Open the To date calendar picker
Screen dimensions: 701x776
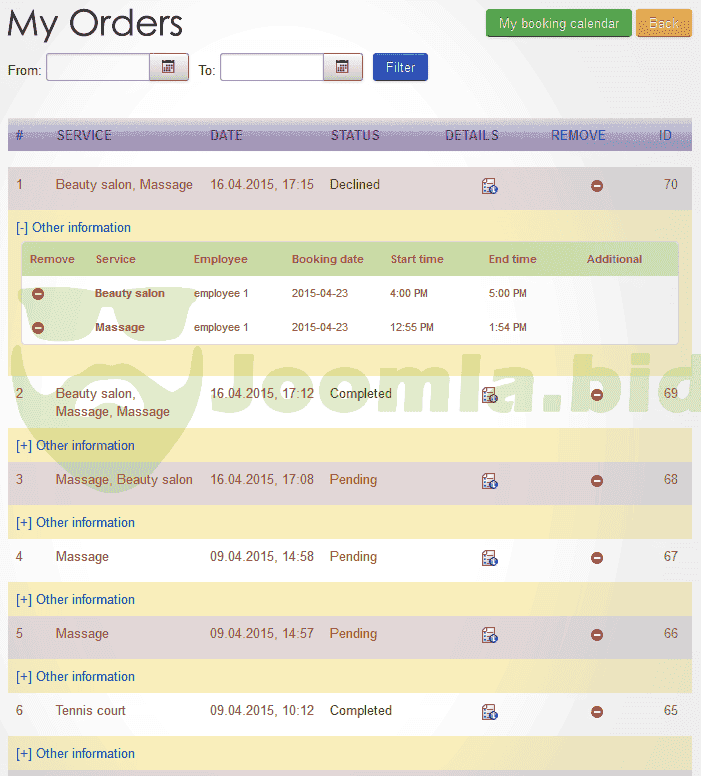[x=342, y=67]
